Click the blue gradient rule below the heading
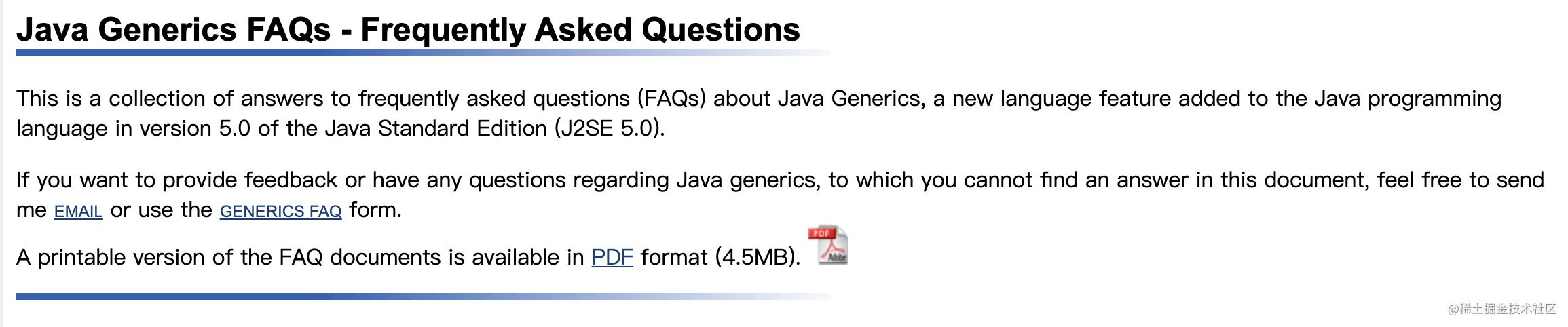The image size is (1568, 327). tap(423, 52)
